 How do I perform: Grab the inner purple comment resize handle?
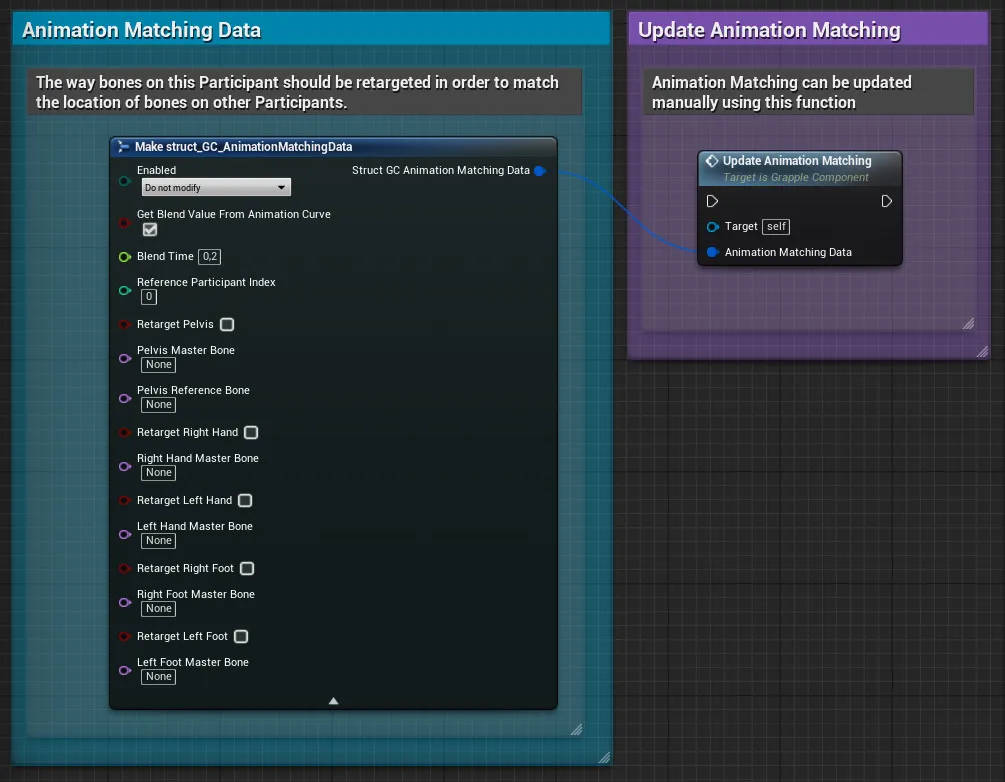[968, 324]
